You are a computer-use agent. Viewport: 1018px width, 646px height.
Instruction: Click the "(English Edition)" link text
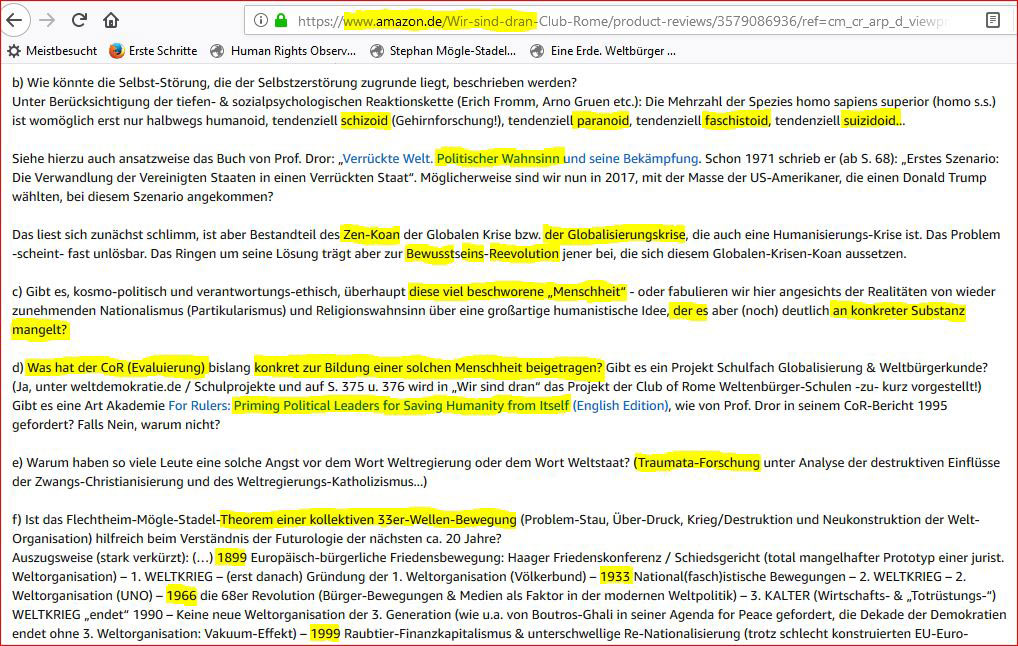coord(620,405)
